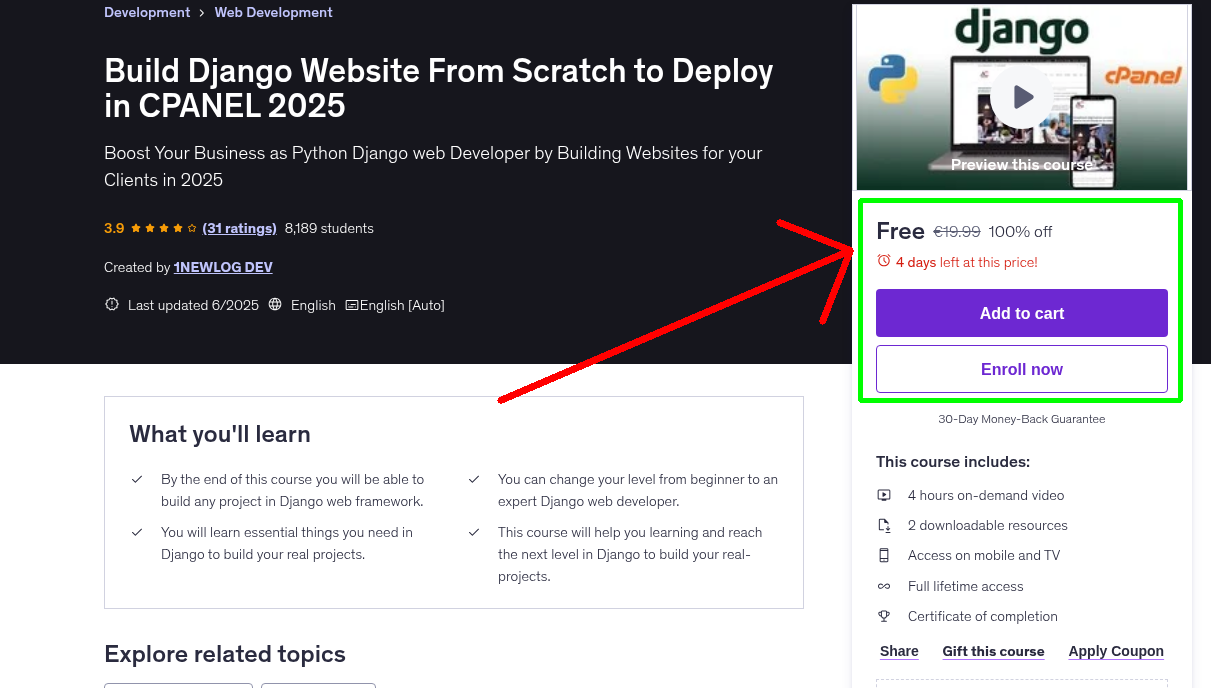Click the '100% off' text
Viewport: 1211px width, 688px height.
pyautogui.click(x=1020, y=232)
